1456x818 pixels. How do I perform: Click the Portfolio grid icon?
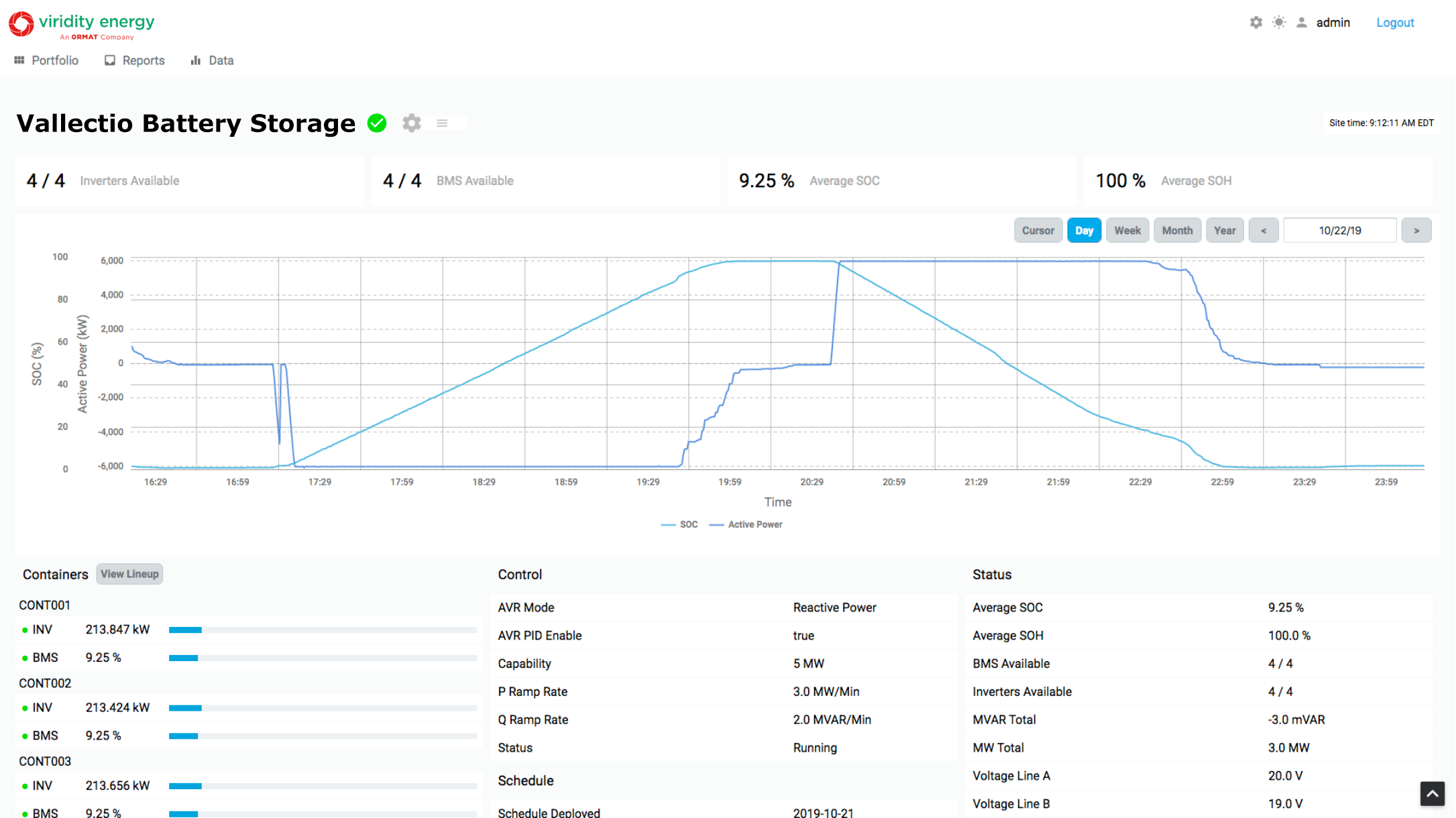19,60
